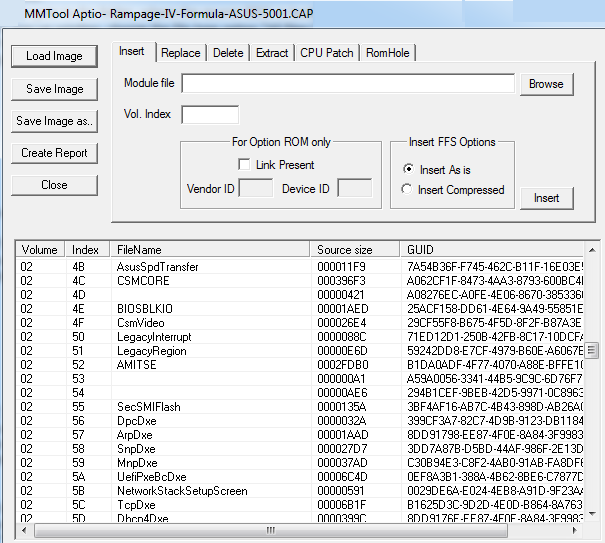Click the horizontal scroll right arrow

tap(575, 530)
